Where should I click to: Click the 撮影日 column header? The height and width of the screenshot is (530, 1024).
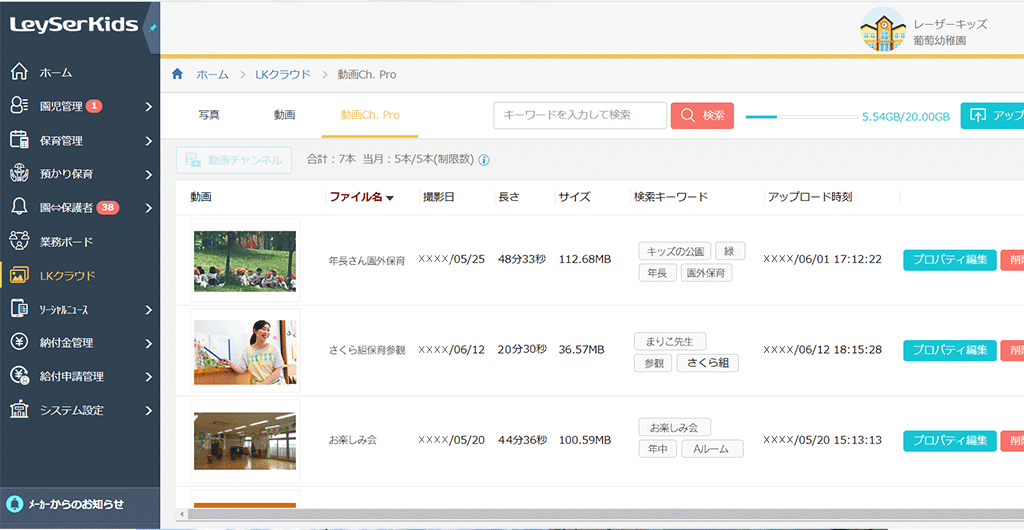click(x=438, y=197)
